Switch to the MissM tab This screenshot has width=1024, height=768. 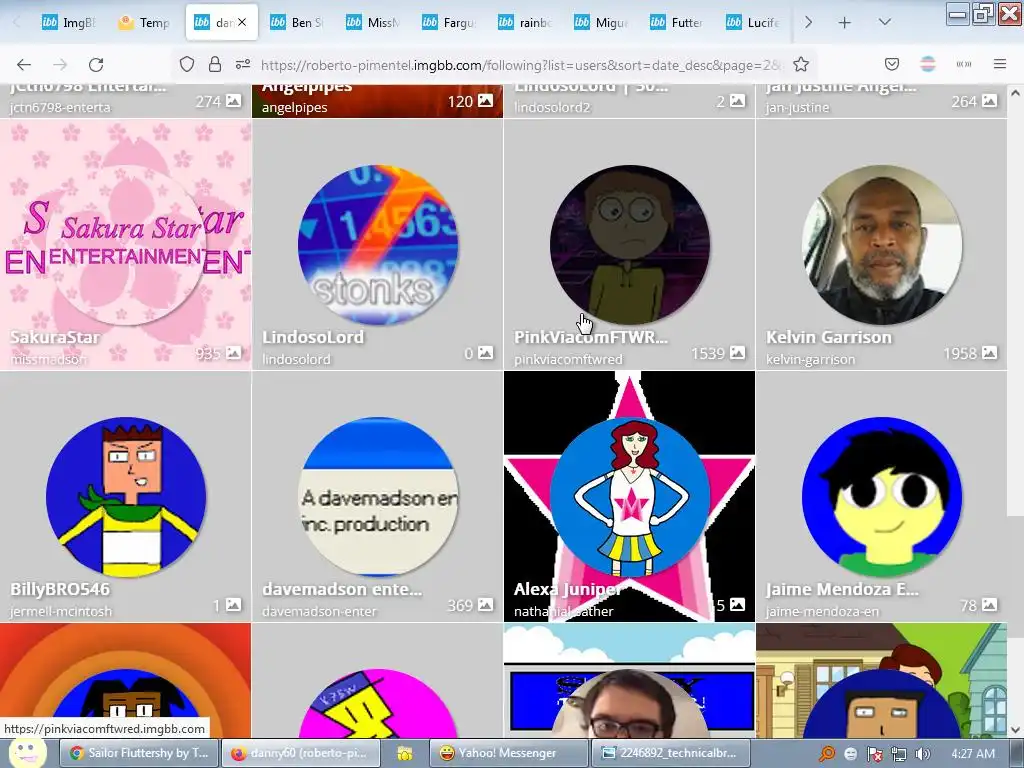coord(374,22)
